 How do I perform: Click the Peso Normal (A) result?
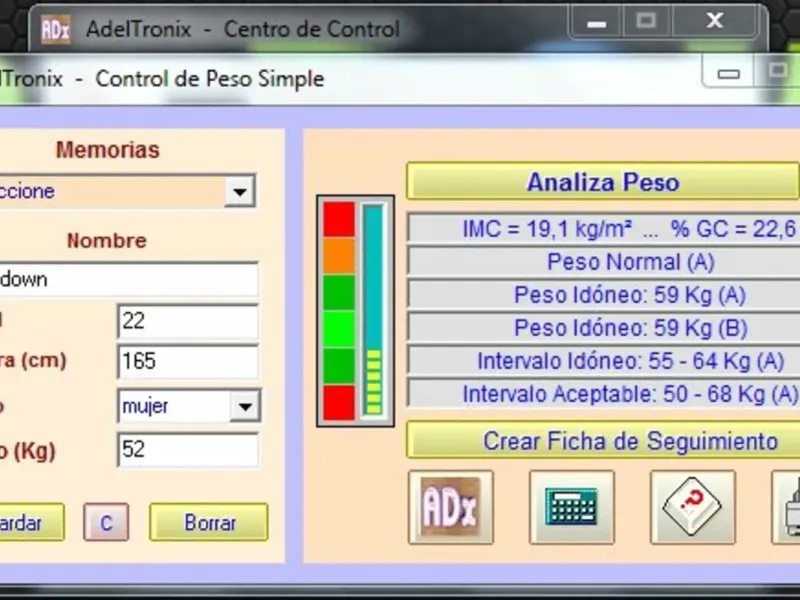coord(603,262)
